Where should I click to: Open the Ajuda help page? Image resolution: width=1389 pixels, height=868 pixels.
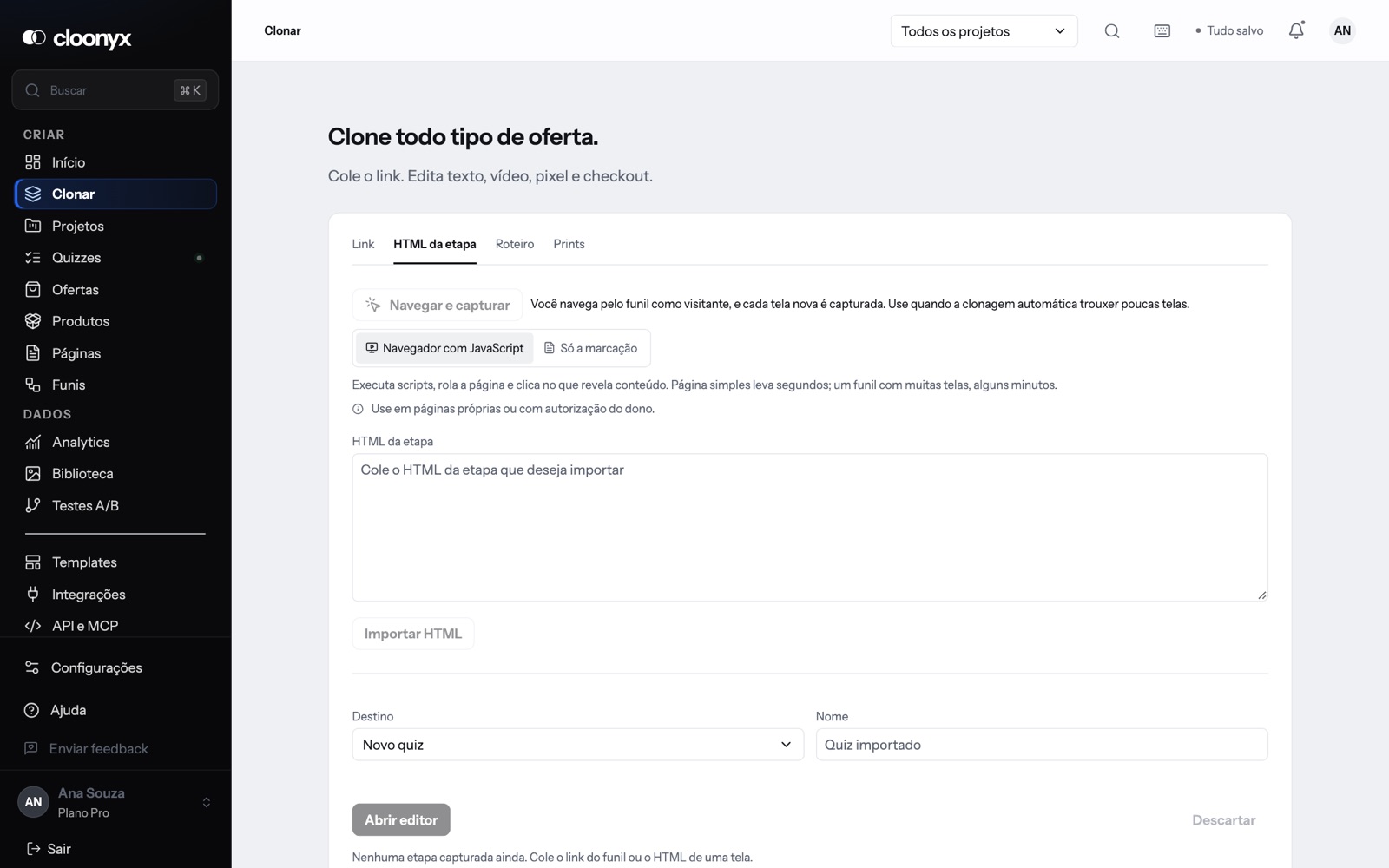[115, 710]
